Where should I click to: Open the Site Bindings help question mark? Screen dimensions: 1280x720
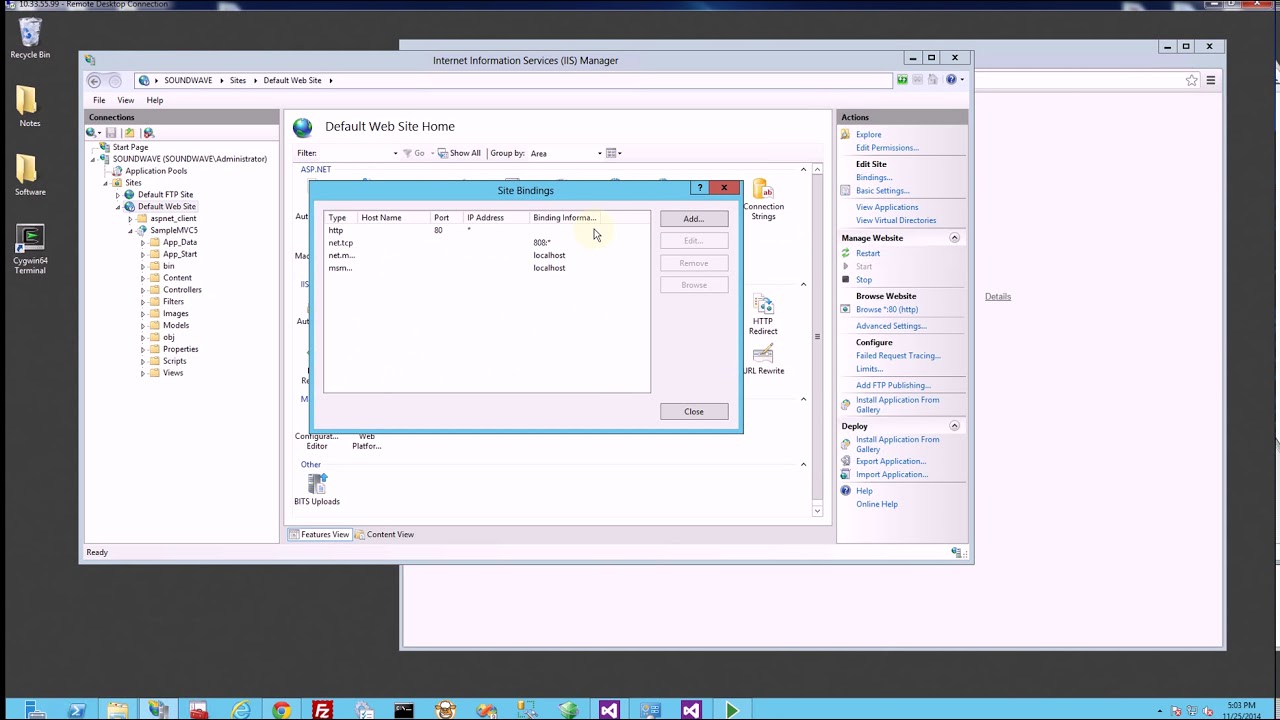pyautogui.click(x=700, y=188)
